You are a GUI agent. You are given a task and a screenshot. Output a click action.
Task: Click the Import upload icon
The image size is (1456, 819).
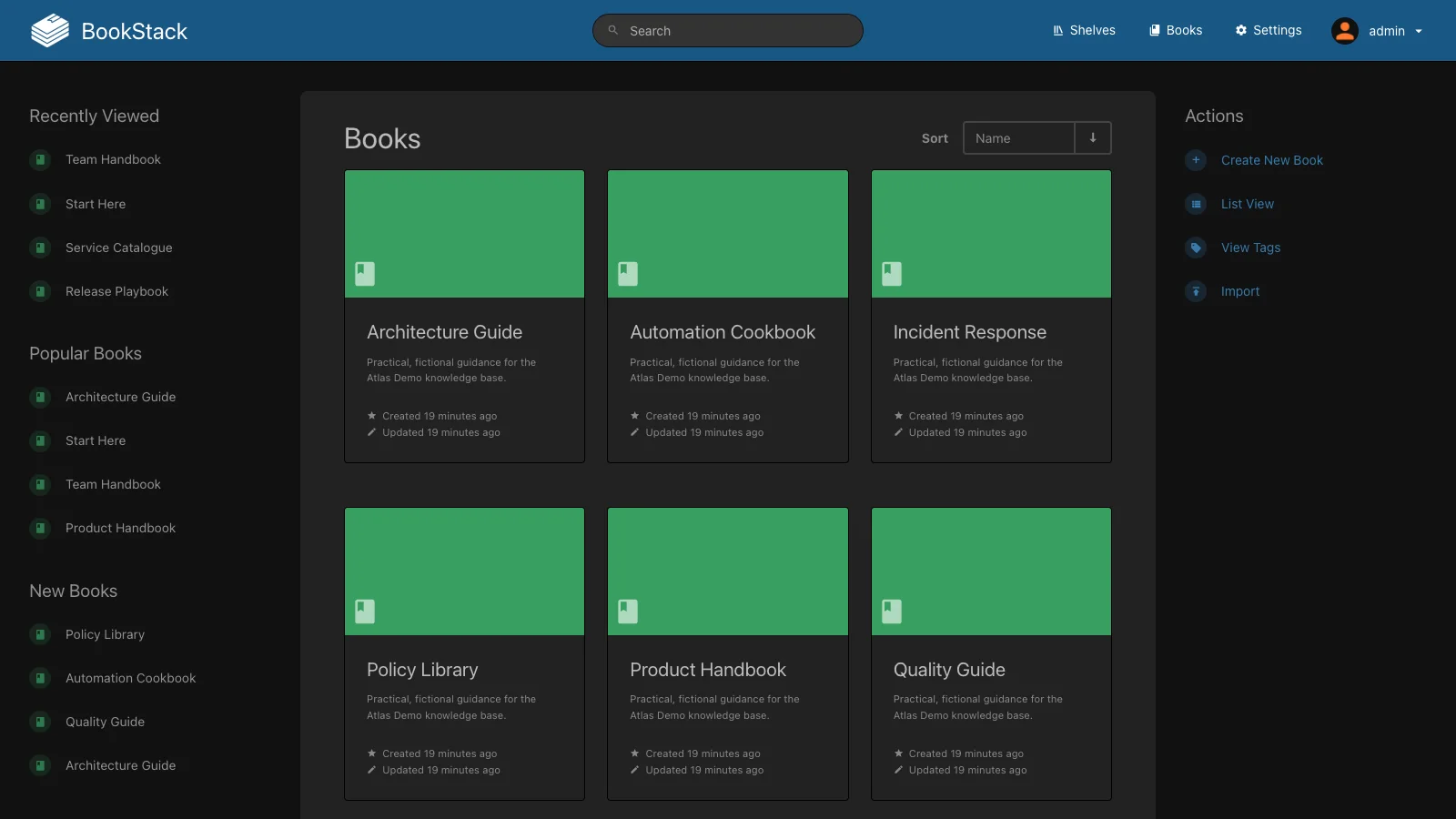tap(1196, 291)
